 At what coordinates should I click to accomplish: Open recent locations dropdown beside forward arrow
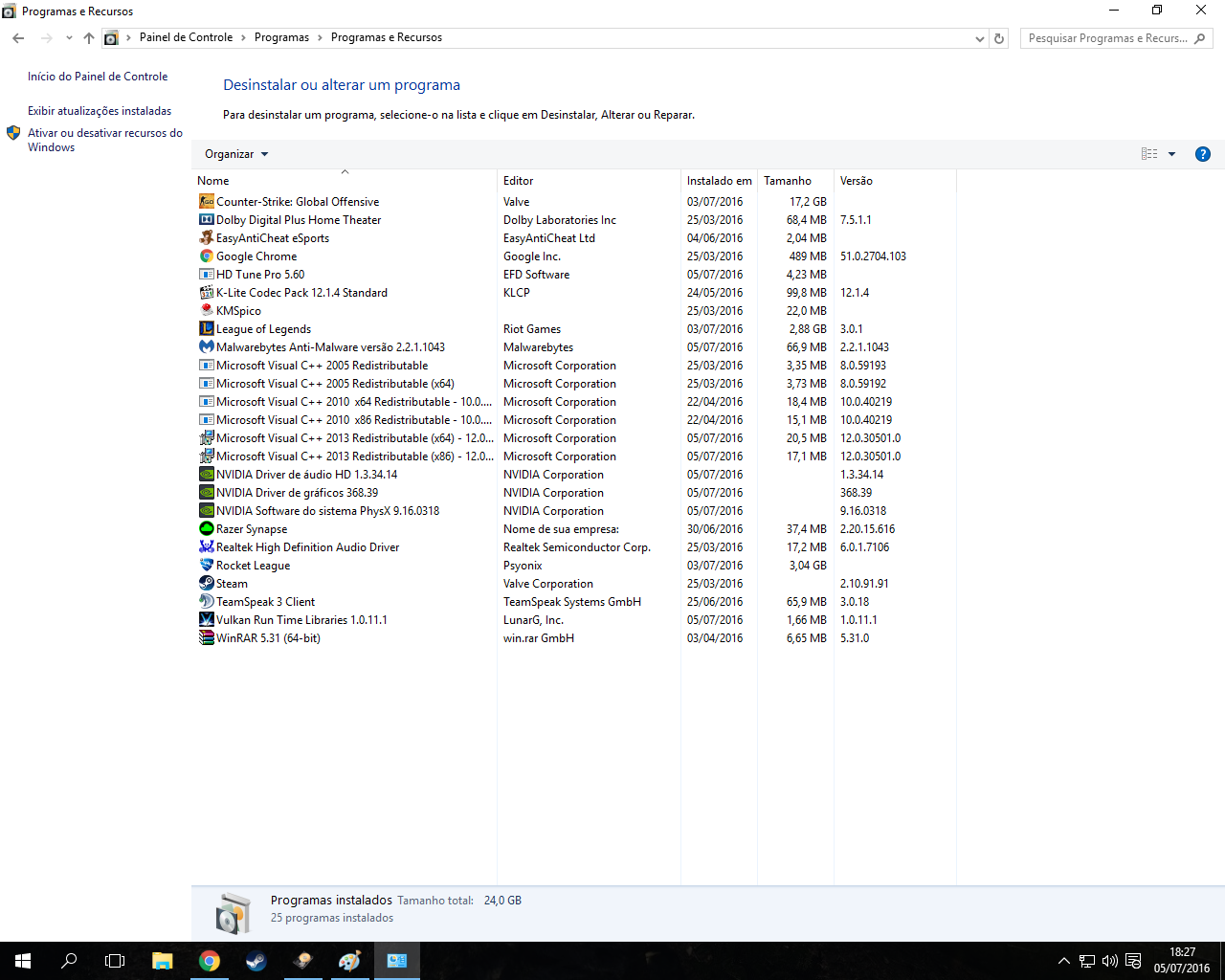click(69, 38)
